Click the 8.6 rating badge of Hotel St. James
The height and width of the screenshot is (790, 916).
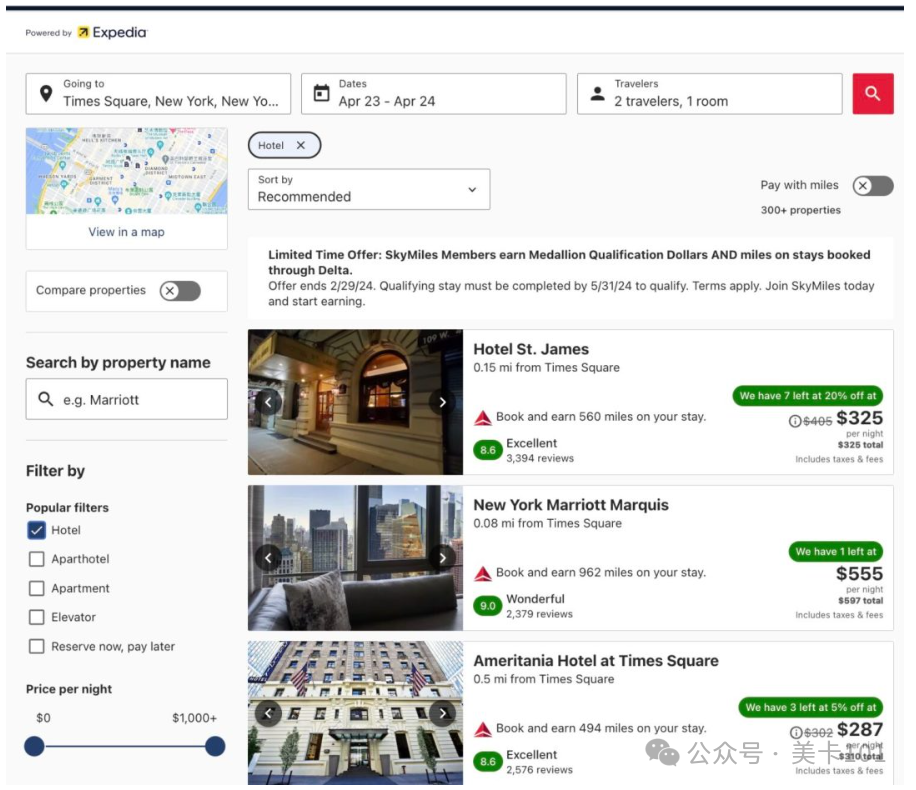pyautogui.click(x=488, y=450)
